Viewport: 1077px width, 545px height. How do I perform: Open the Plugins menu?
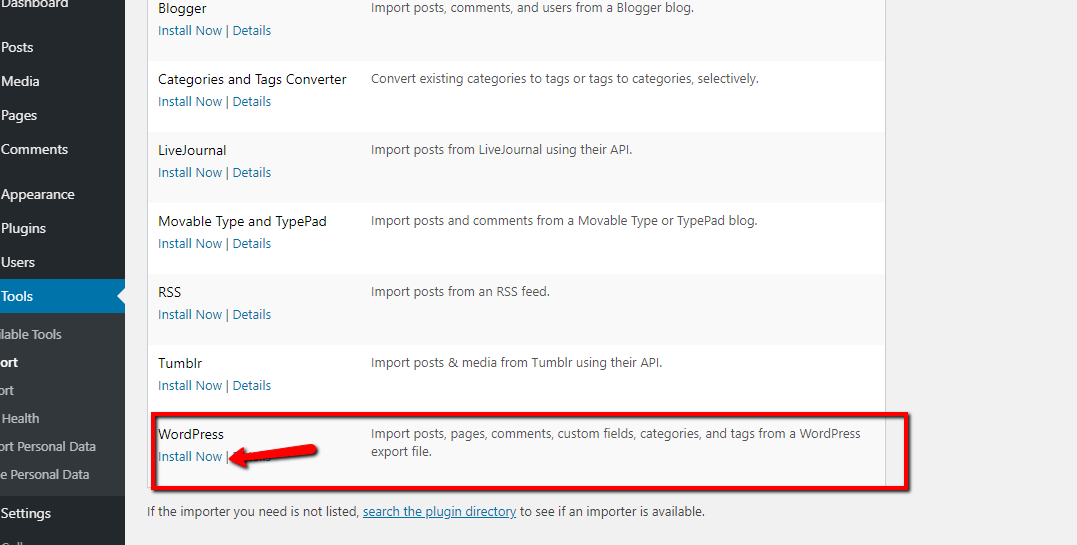[x=23, y=228]
